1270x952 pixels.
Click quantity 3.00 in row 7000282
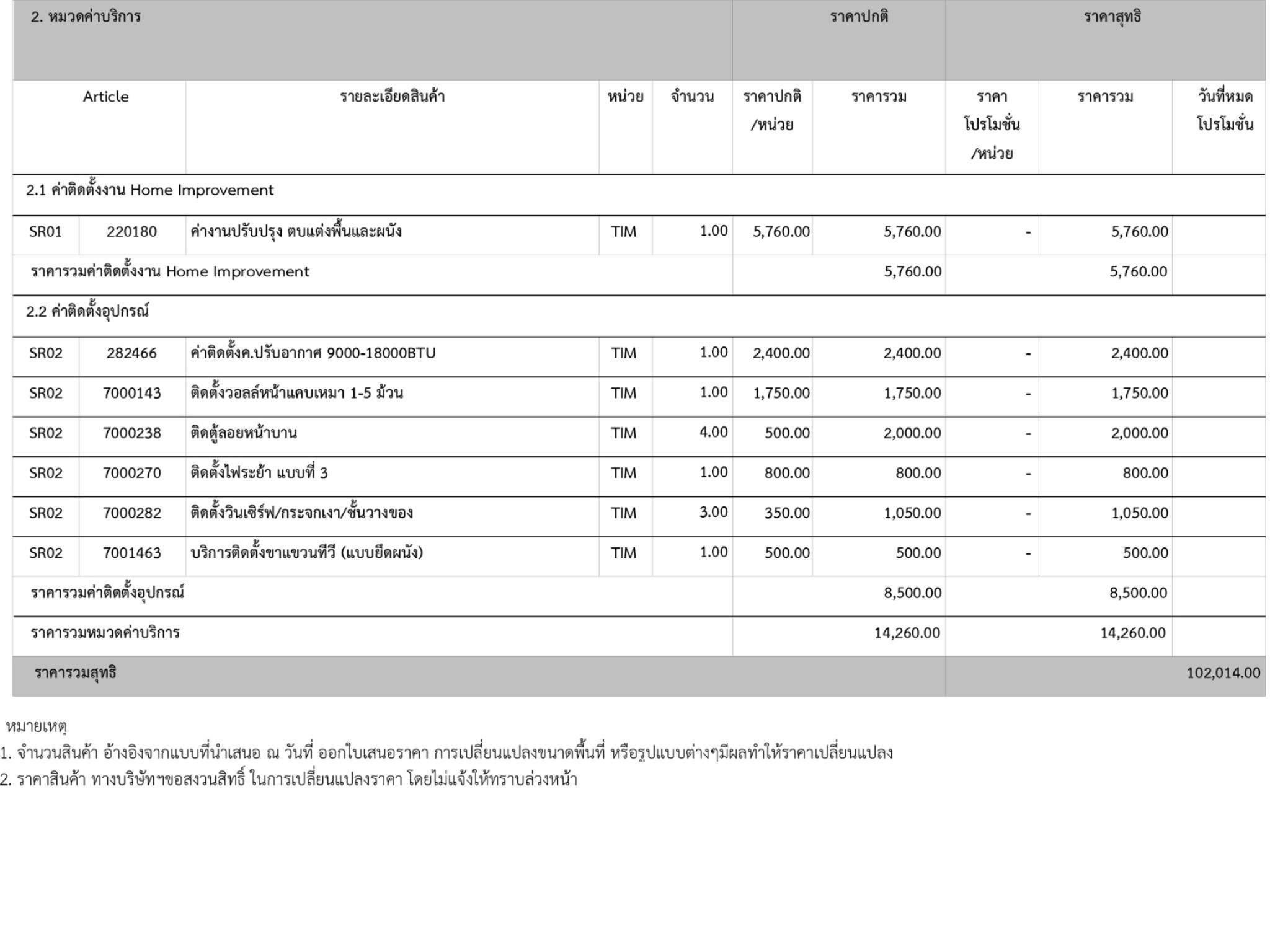tap(713, 512)
